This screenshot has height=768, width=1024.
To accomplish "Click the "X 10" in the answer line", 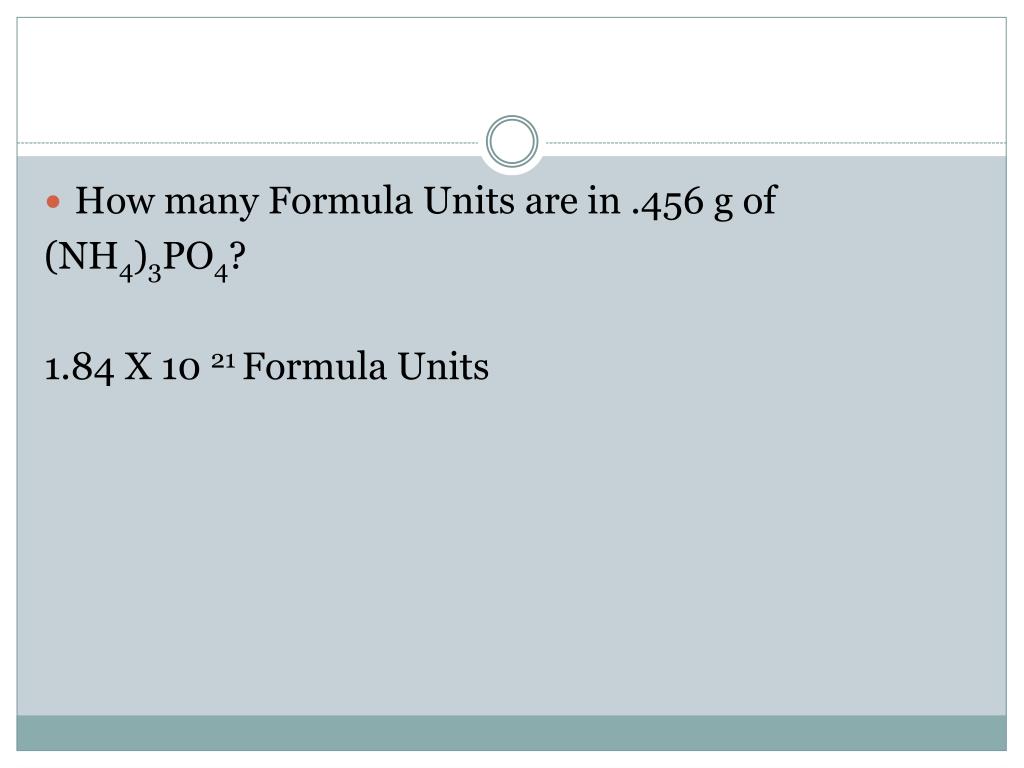I will (163, 367).
